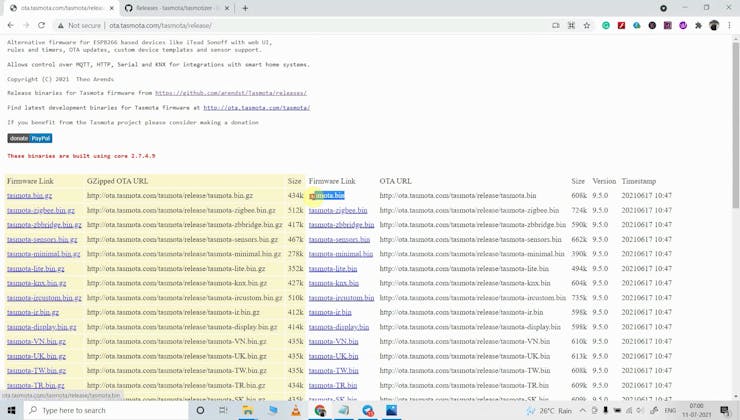This screenshot has height=420, width=740.
Task: Click the Grammarly extension icon
Action: pyautogui.click(x=606, y=25)
